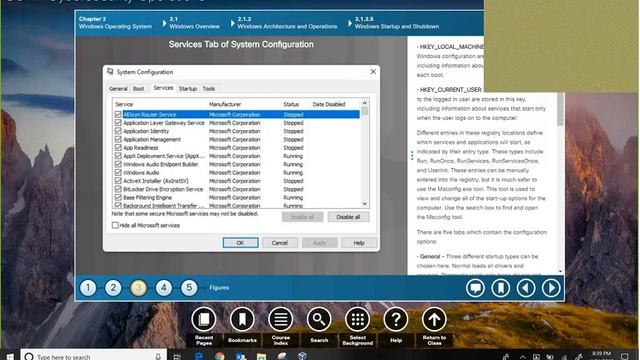Toggle BitLocker Drive Encryption Service checkbox
This screenshot has width=640, height=360.
pyautogui.click(x=118, y=189)
